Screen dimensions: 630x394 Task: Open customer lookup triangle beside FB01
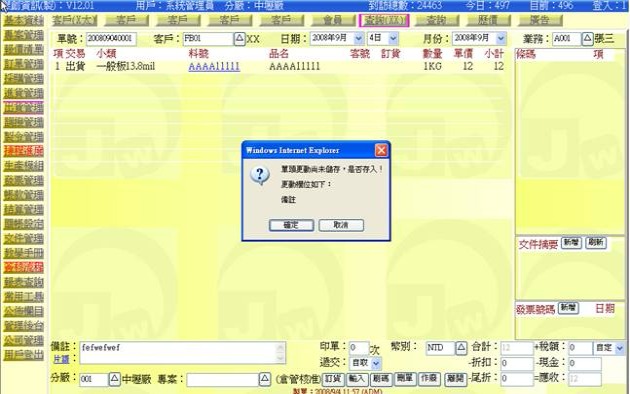click(239, 39)
